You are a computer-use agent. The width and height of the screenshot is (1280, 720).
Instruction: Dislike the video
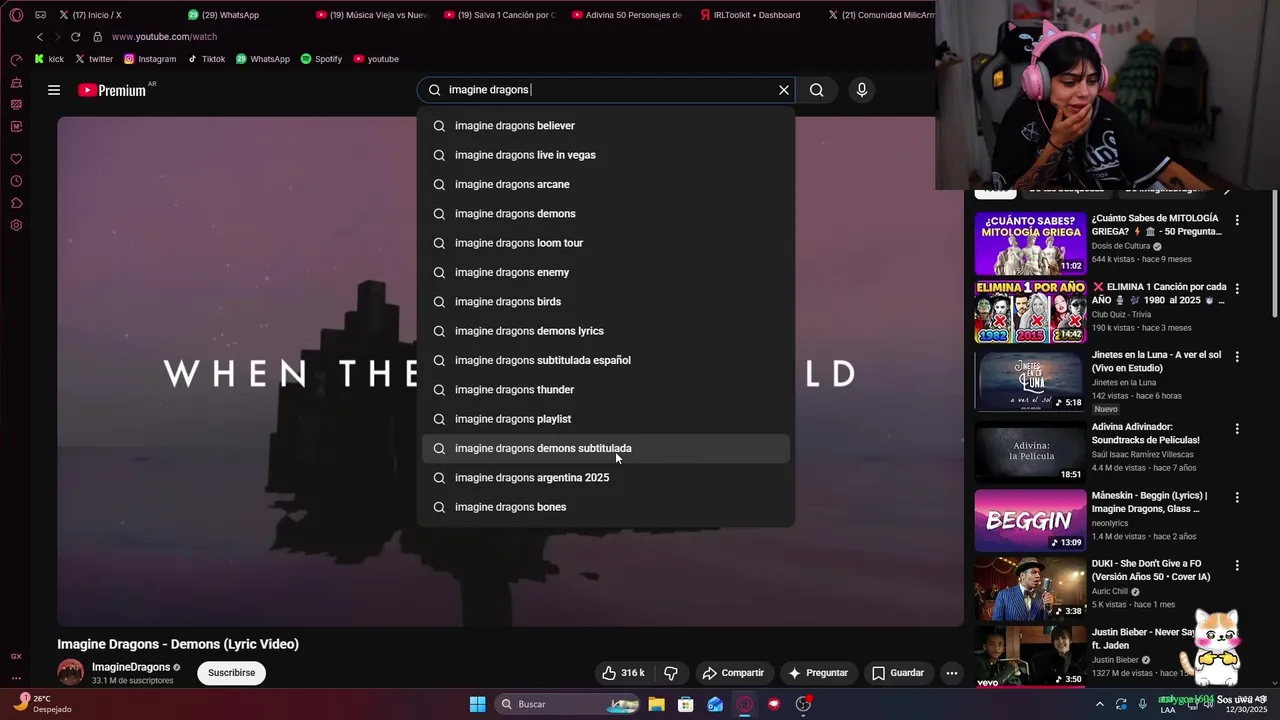671,673
